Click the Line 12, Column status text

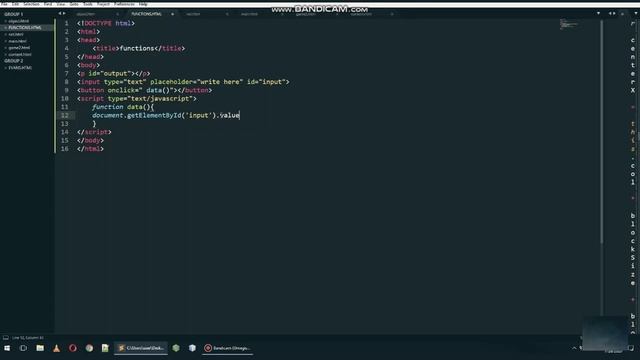point(28,338)
